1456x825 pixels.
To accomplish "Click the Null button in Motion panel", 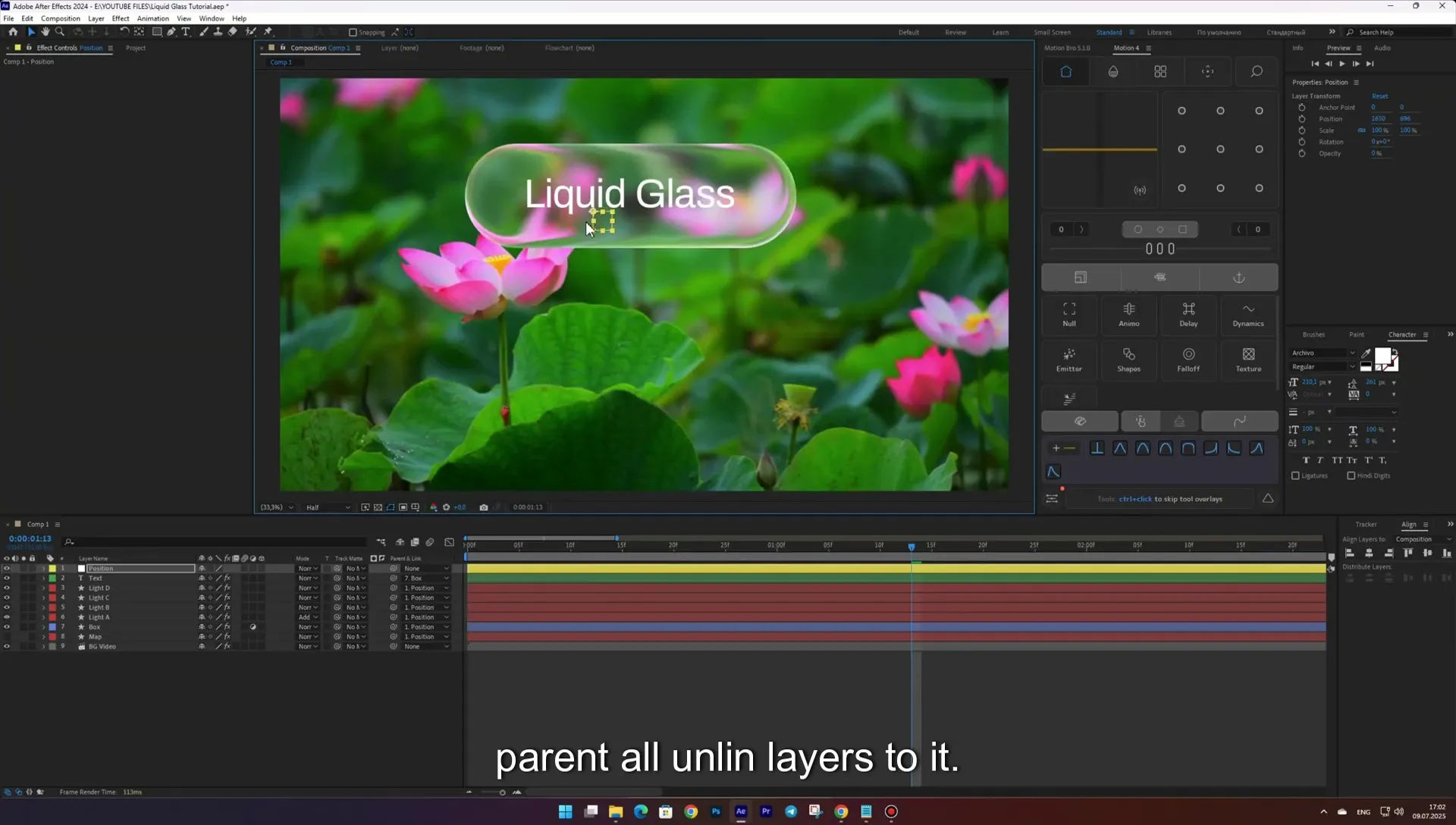I will pos(1069,315).
